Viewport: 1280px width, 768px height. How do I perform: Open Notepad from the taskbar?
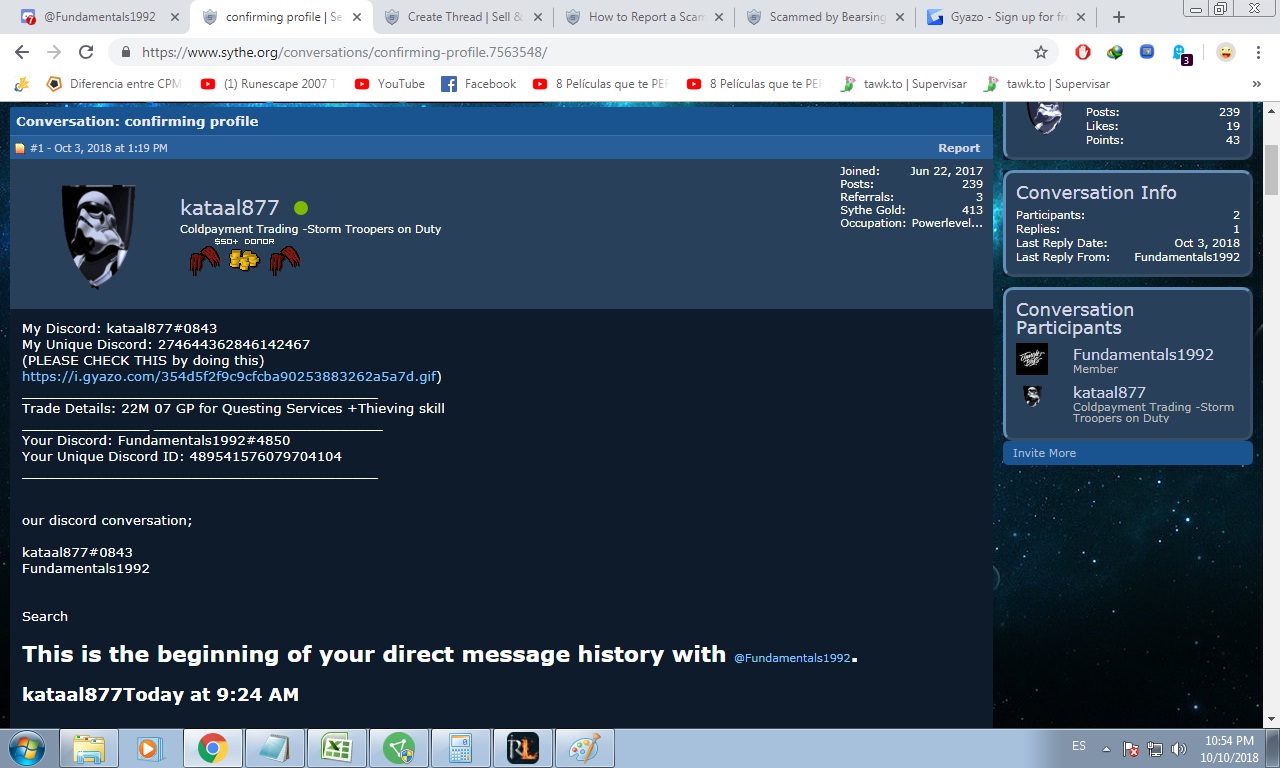click(x=273, y=748)
